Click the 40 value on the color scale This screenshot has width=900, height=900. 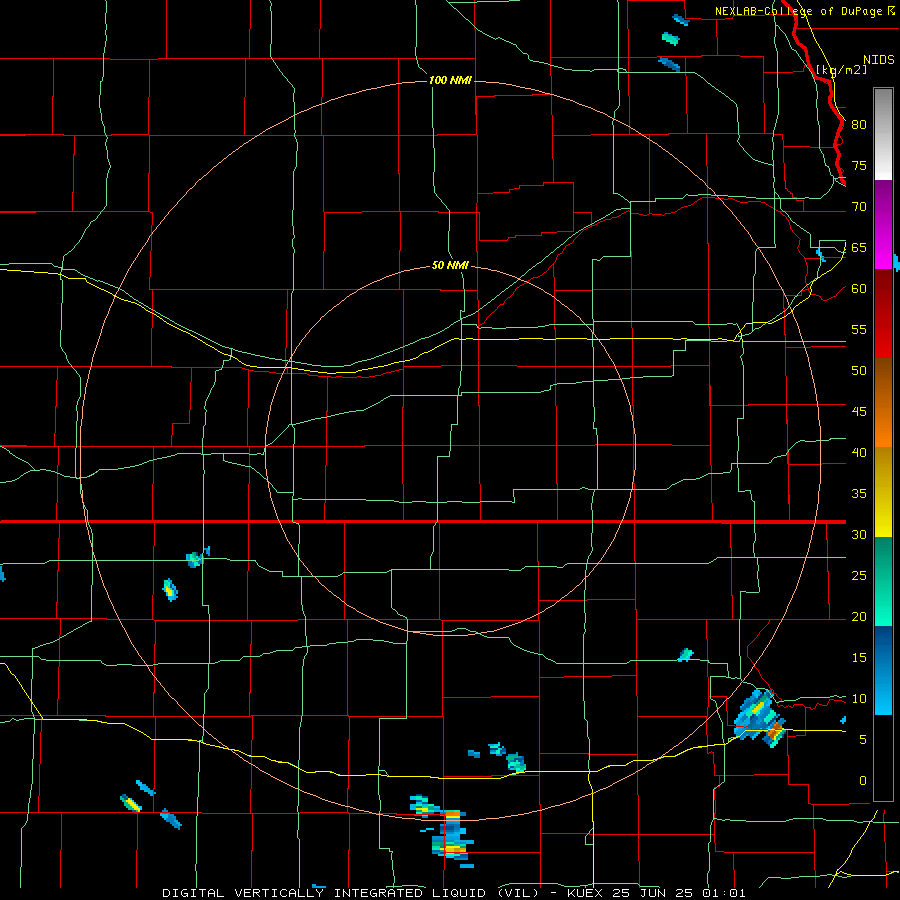859,453
